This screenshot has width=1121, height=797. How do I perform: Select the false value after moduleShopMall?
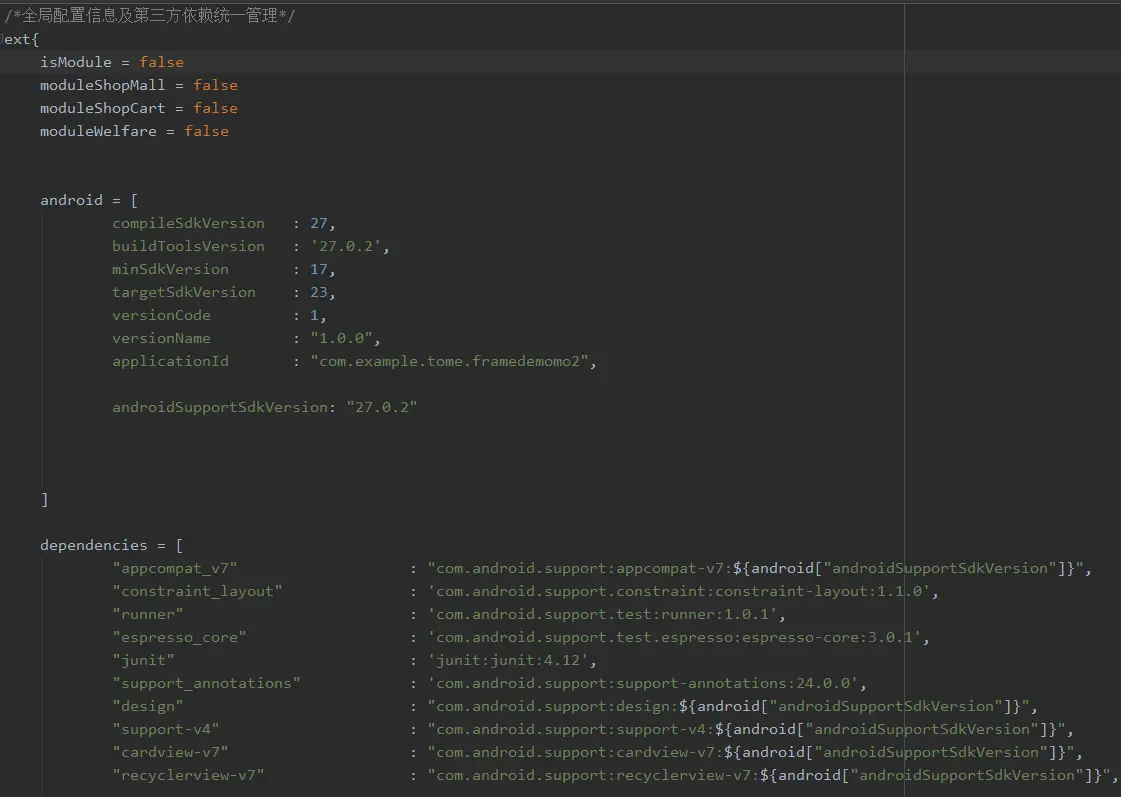click(x=215, y=85)
